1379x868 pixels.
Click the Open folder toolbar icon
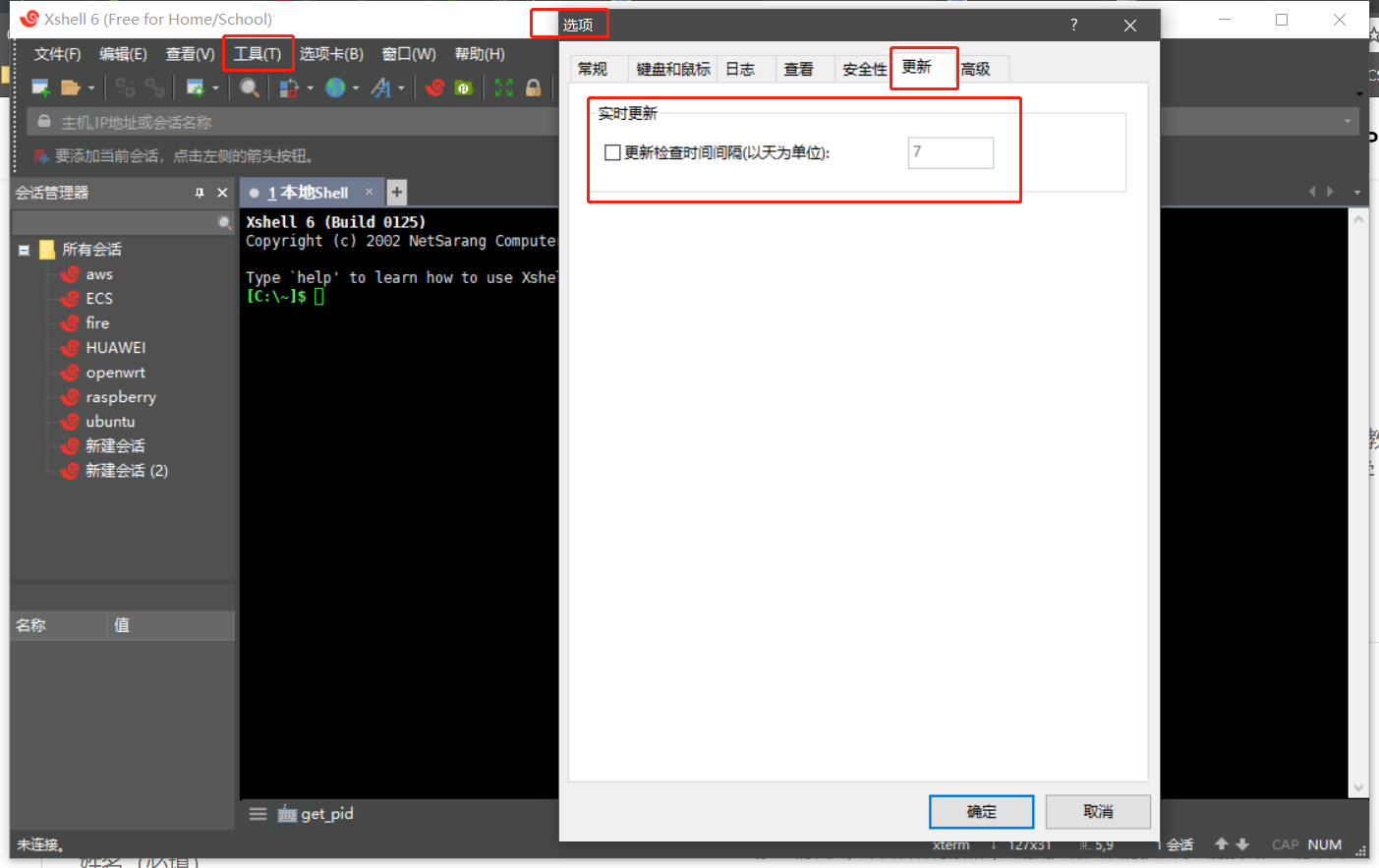[70, 87]
